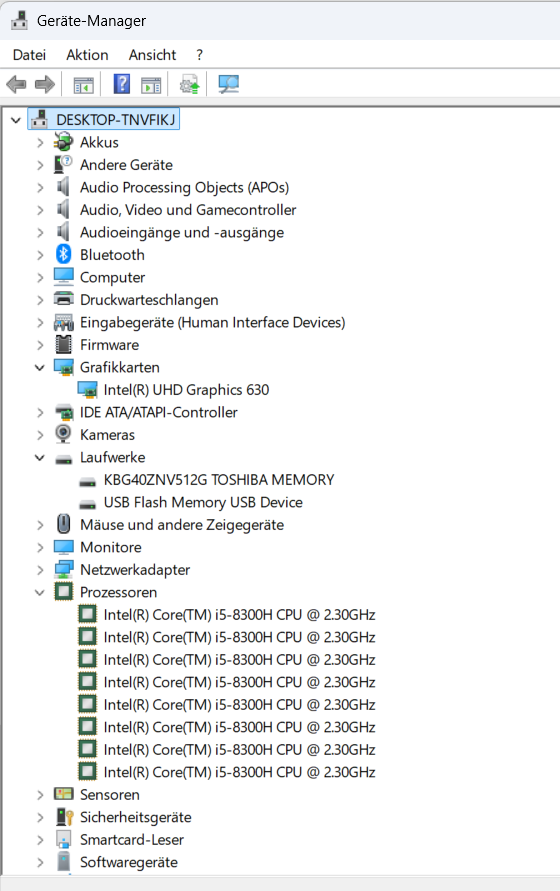Select USB Flash Memory USB Device
Screen dimensions: 560x891
pos(203,502)
